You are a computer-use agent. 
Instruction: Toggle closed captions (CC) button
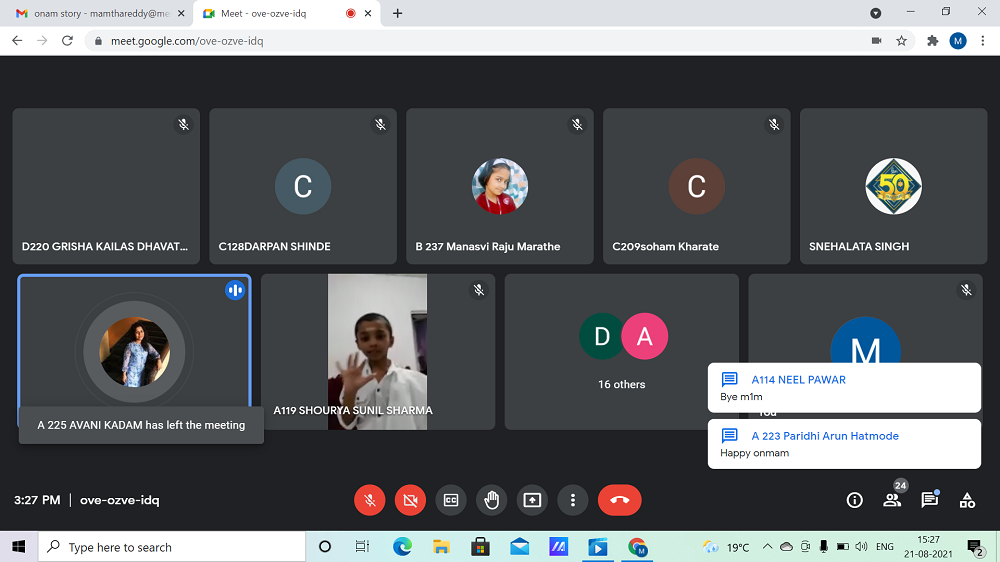click(451, 500)
